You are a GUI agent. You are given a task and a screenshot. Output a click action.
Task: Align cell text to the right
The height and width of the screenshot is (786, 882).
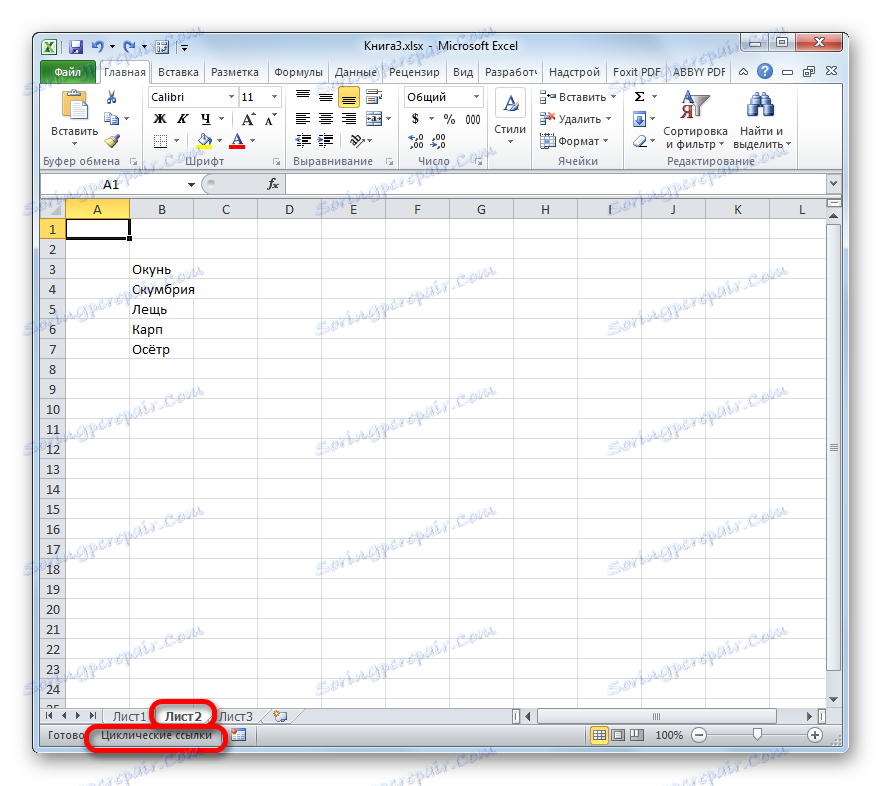(349, 119)
